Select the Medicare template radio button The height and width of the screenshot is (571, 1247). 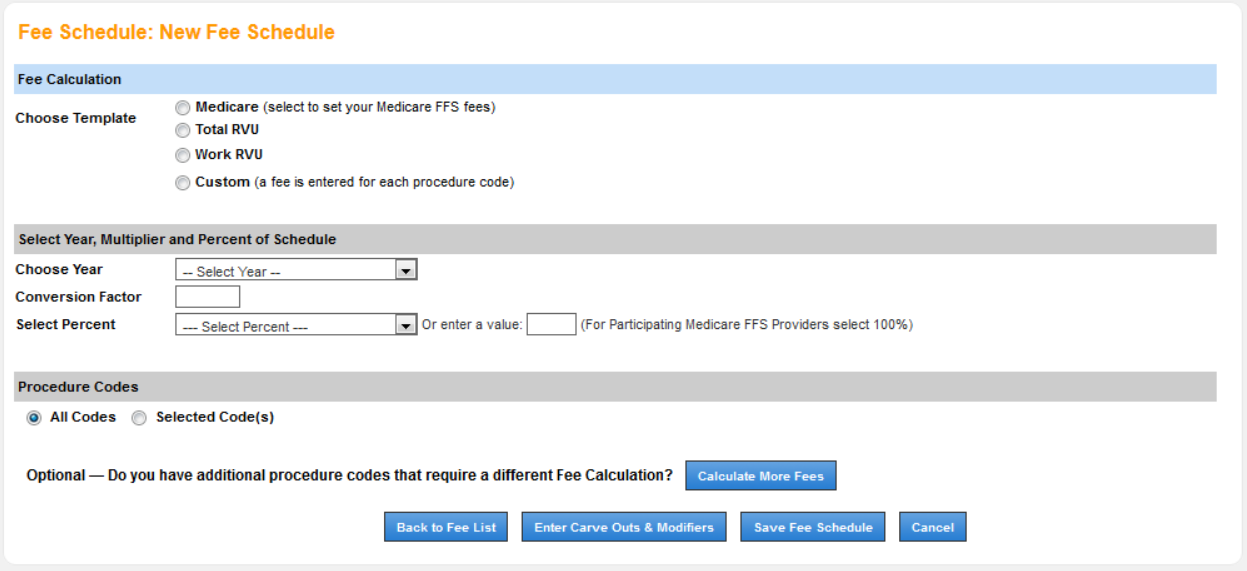182,107
